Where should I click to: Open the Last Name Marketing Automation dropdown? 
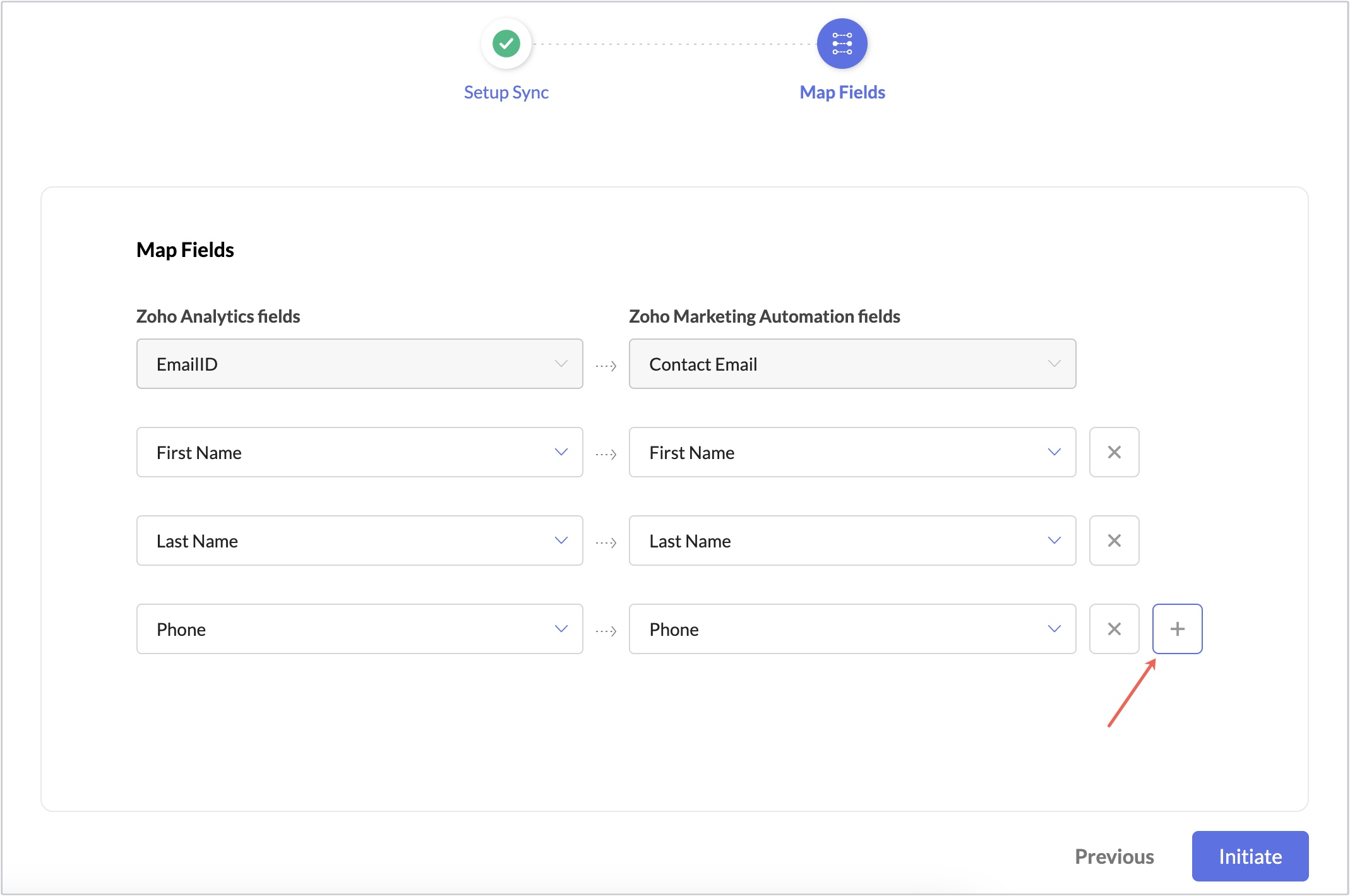click(852, 541)
